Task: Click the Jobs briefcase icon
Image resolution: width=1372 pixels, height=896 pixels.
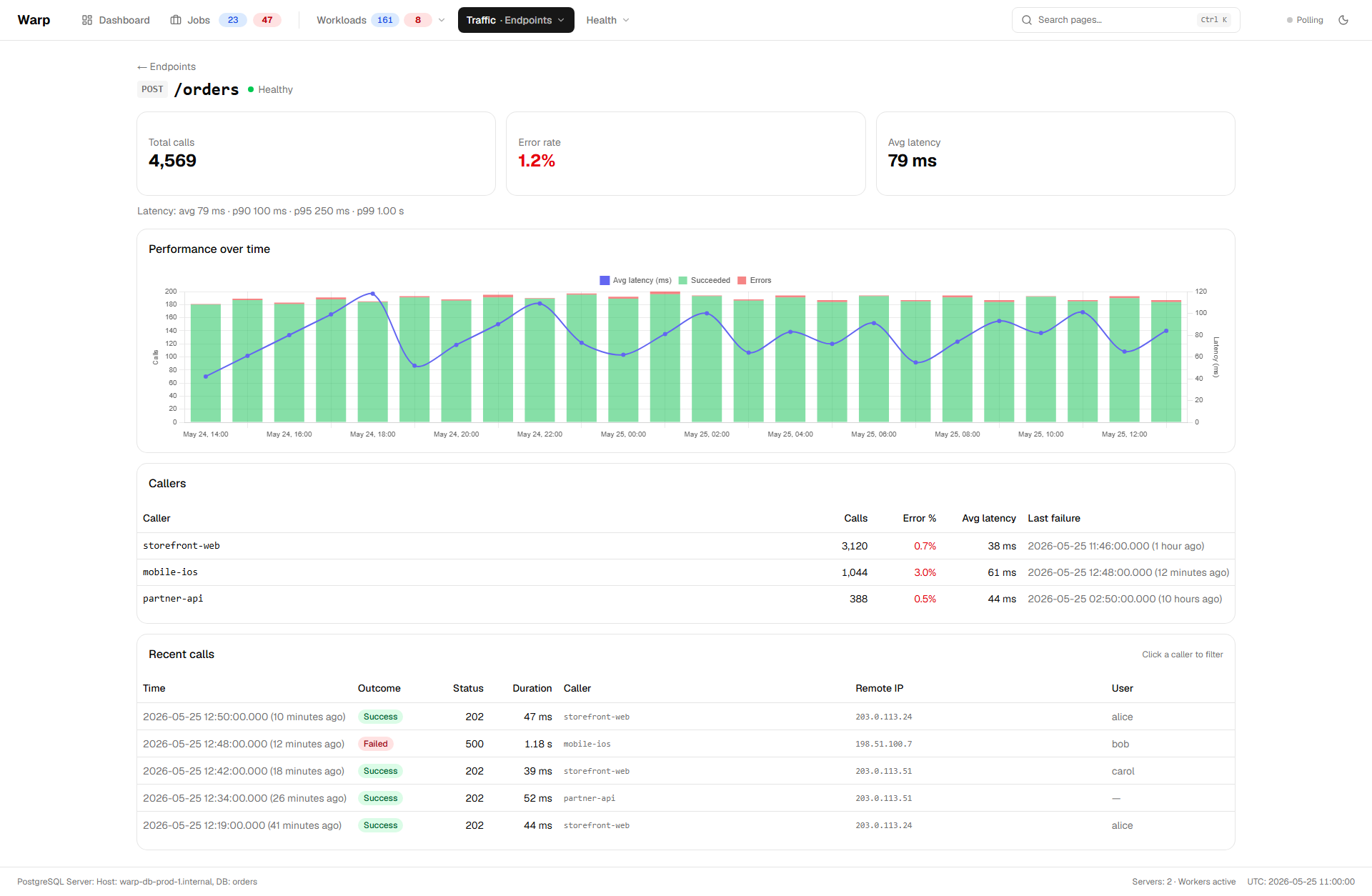Action: (176, 20)
